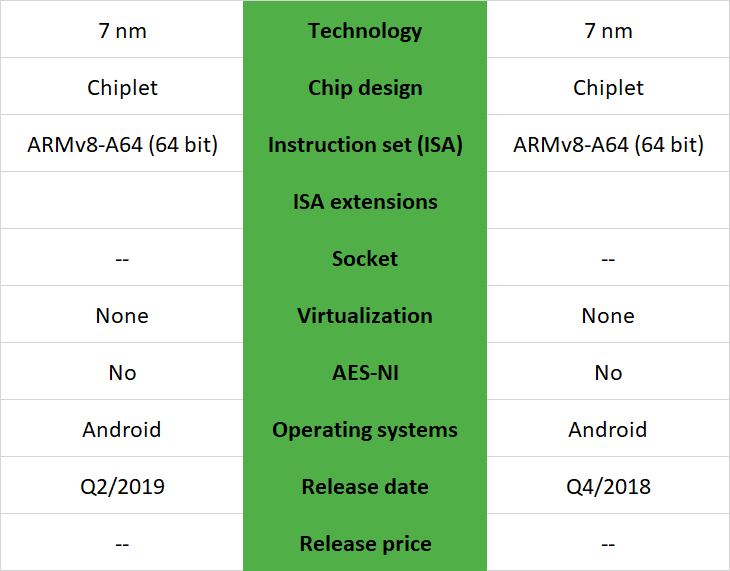Select the Release date row label
The height and width of the screenshot is (571, 730).
tap(364, 487)
